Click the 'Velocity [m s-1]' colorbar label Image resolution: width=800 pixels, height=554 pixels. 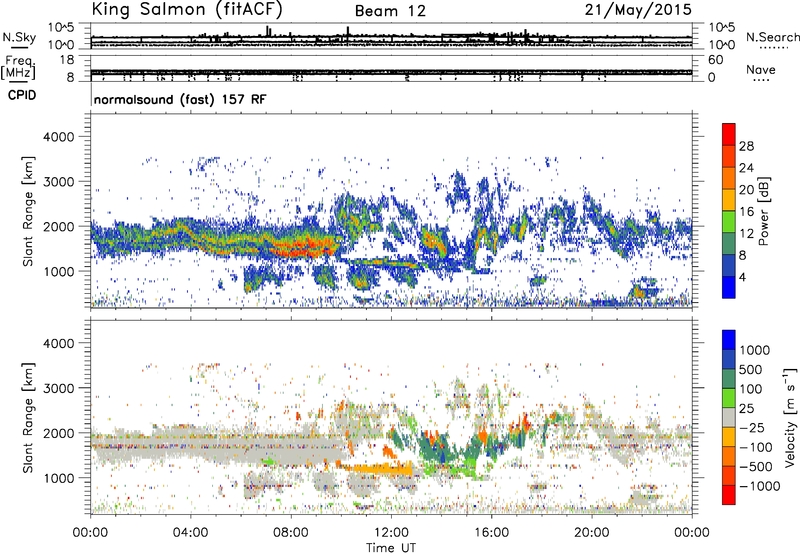click(x=789, y=417)
